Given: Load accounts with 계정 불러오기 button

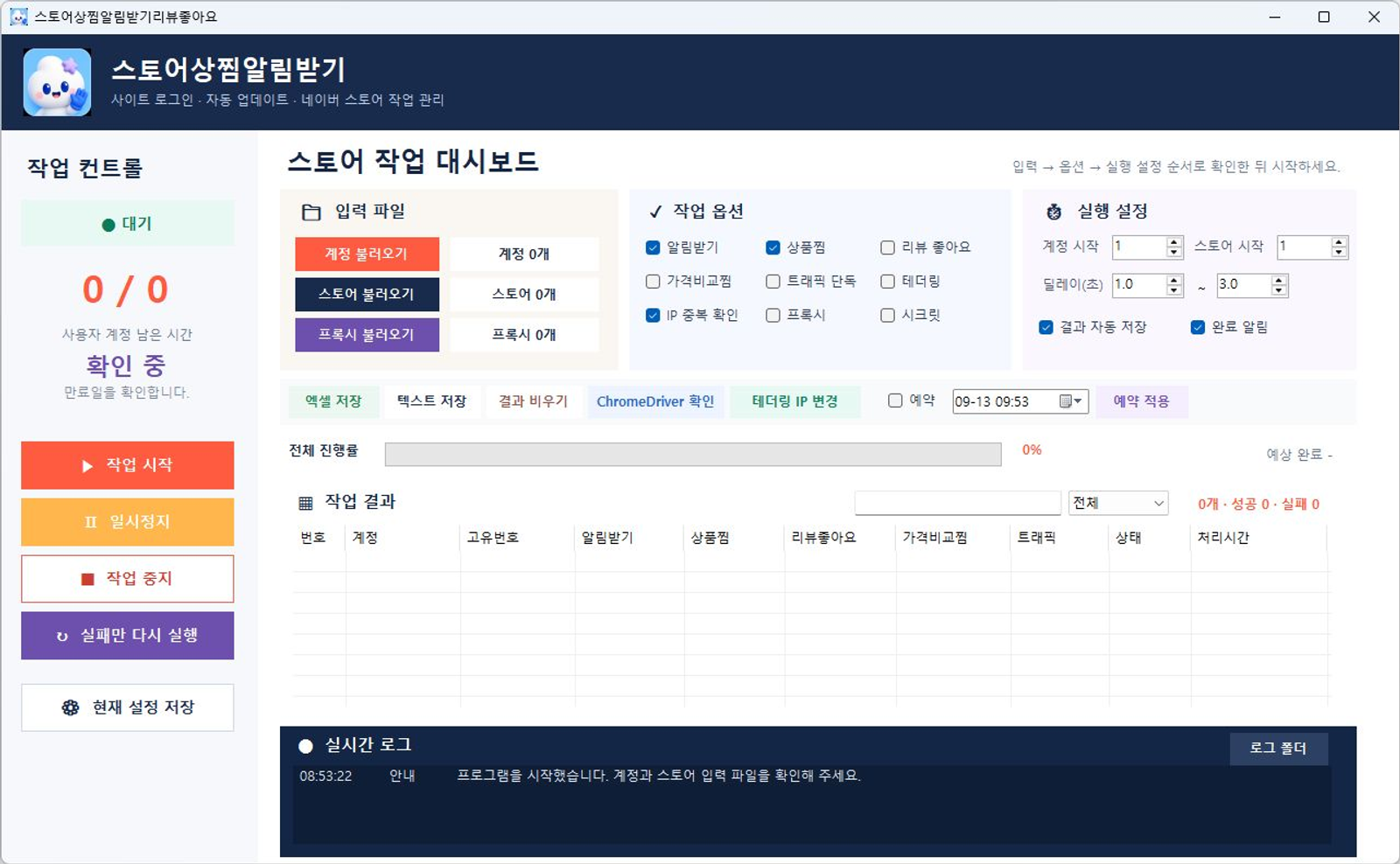Looking at the screenshot, I should pyautogui.click(x=367, y=254).
